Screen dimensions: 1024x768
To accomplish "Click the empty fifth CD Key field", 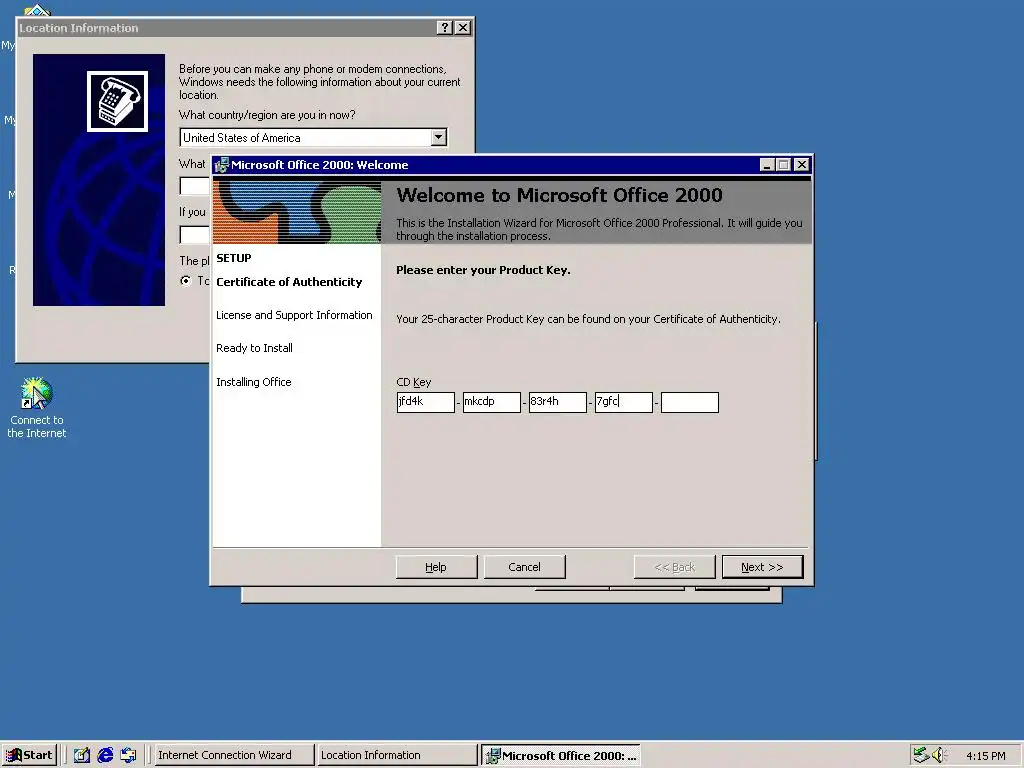I will tap(690, 402).
